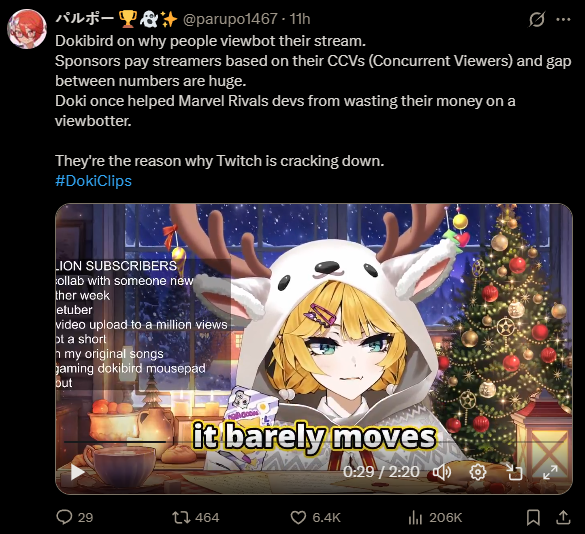
Task: Open the 11h timestamp link
Action: pos(300,19)
